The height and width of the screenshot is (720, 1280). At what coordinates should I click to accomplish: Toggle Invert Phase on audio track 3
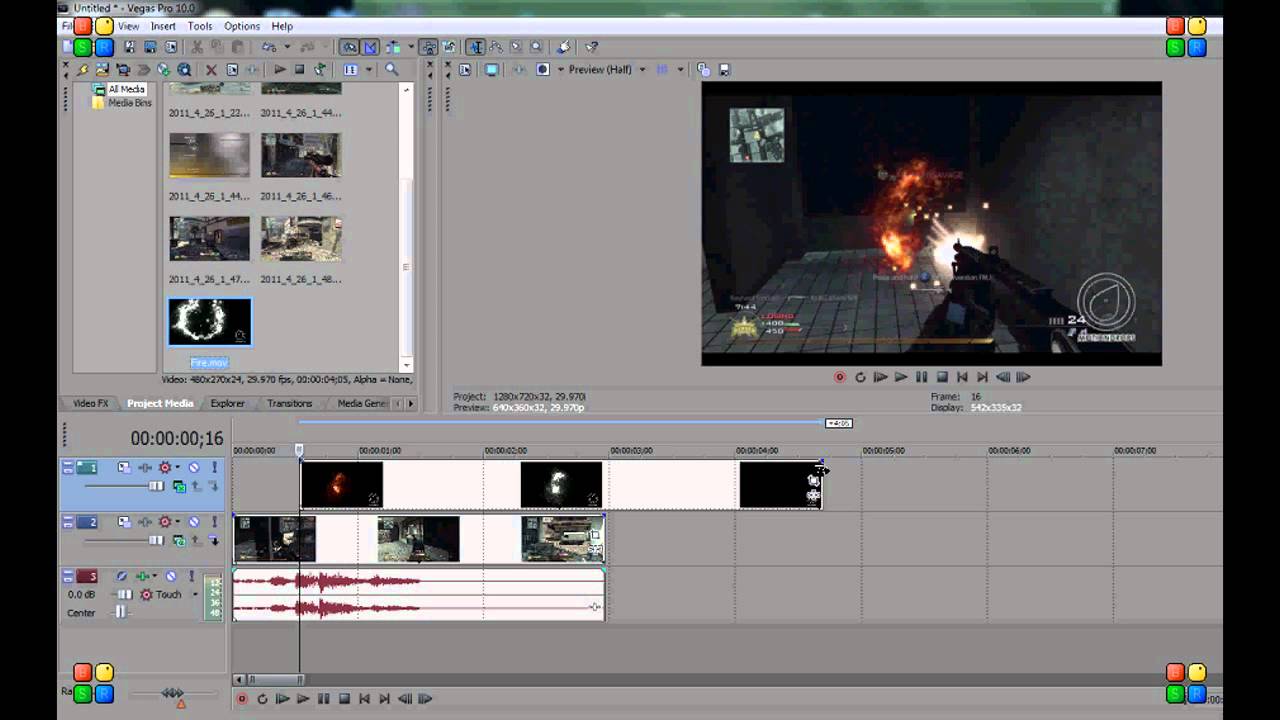coord(122,576)
